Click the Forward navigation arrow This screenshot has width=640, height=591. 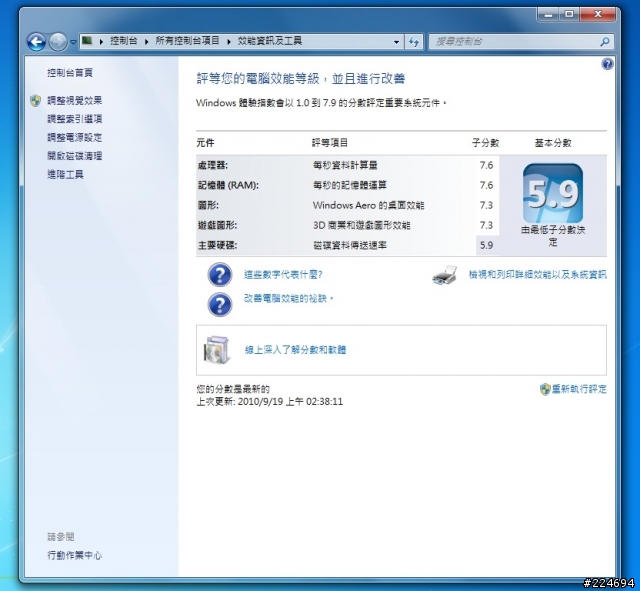click(x=58, y=42)
